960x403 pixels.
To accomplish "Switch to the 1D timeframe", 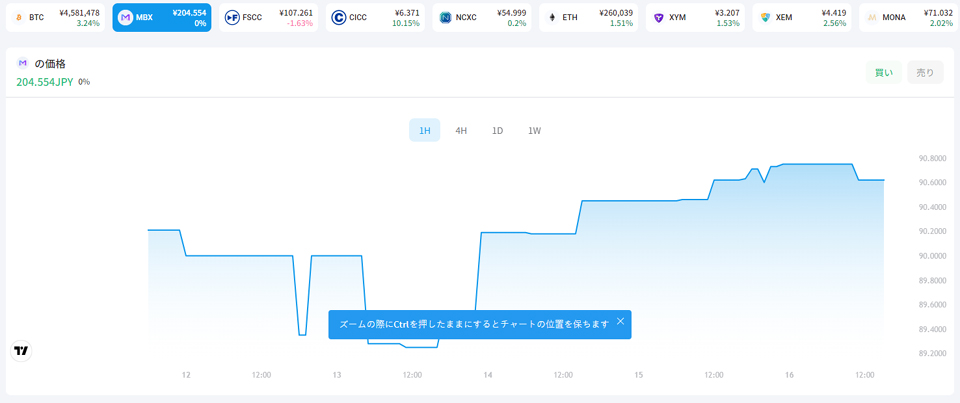I will 498,130.
